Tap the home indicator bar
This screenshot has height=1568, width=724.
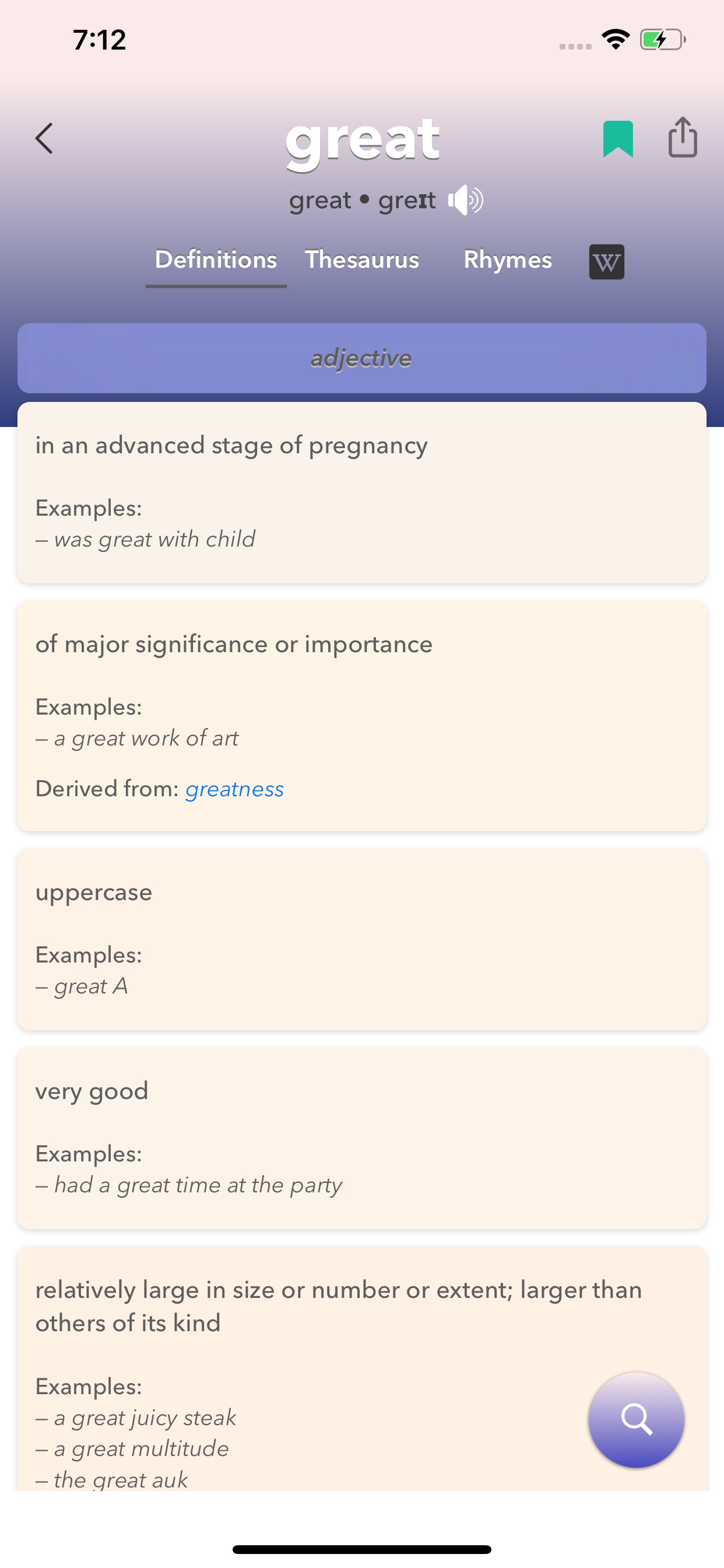coord(361,1549)
